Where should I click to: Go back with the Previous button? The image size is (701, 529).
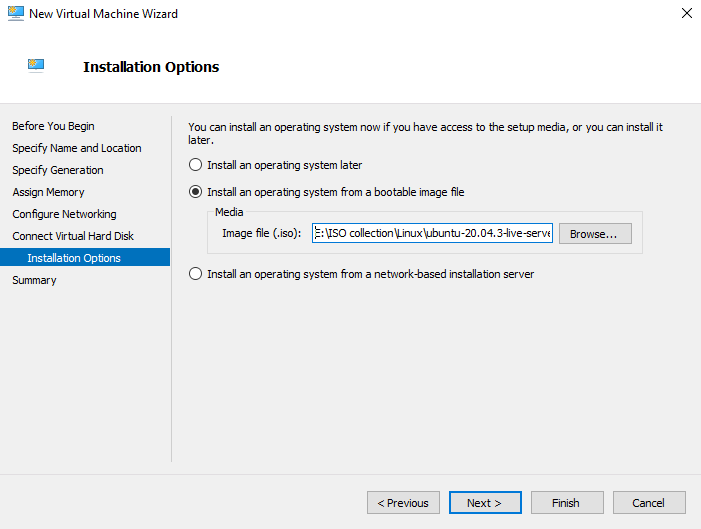[x=404, y=503]
